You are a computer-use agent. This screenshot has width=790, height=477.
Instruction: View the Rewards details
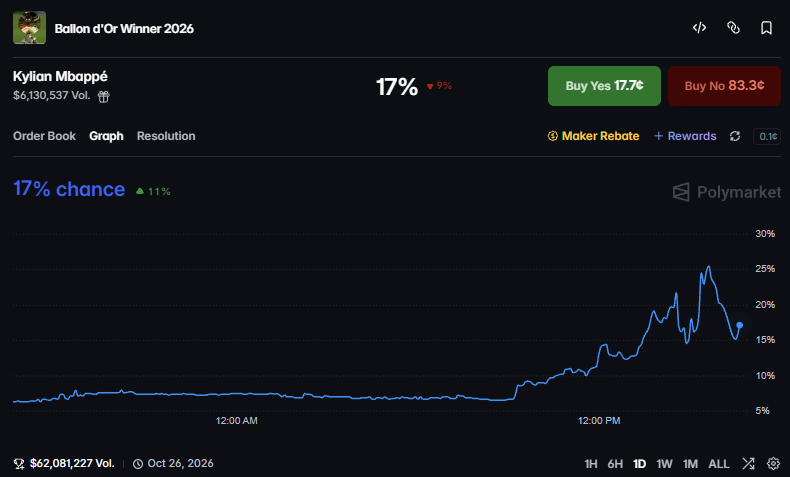[685, 136]
